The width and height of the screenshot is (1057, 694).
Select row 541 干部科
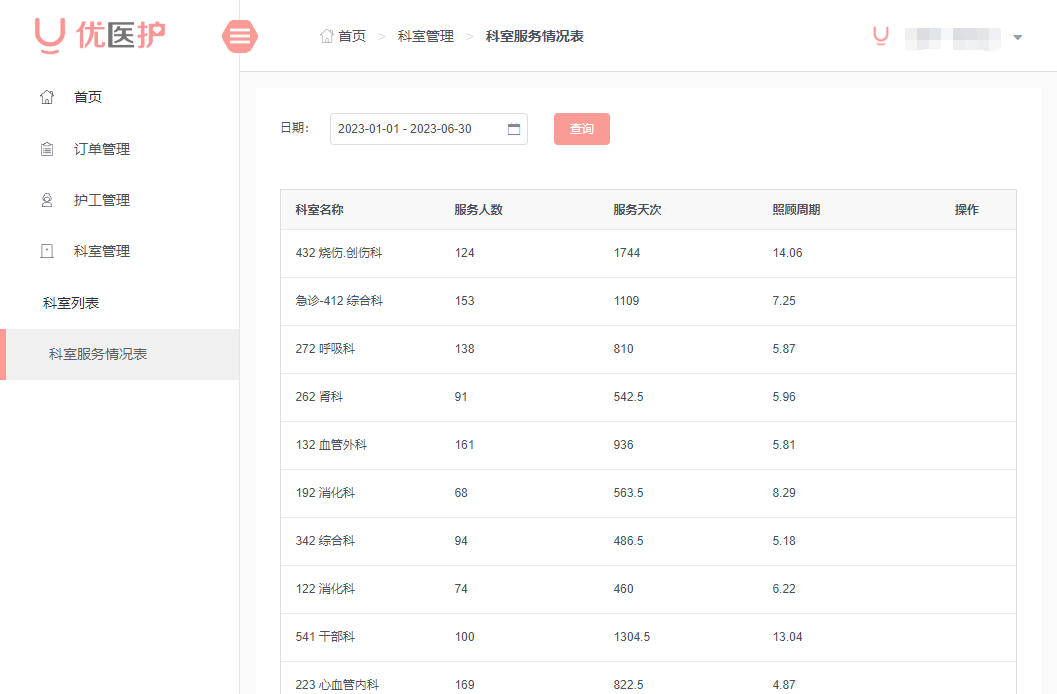tap(648, 637)
